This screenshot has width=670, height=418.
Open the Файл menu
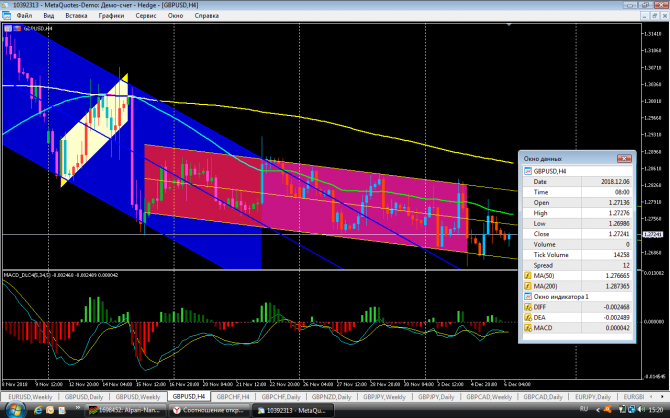tap(24, 15)
